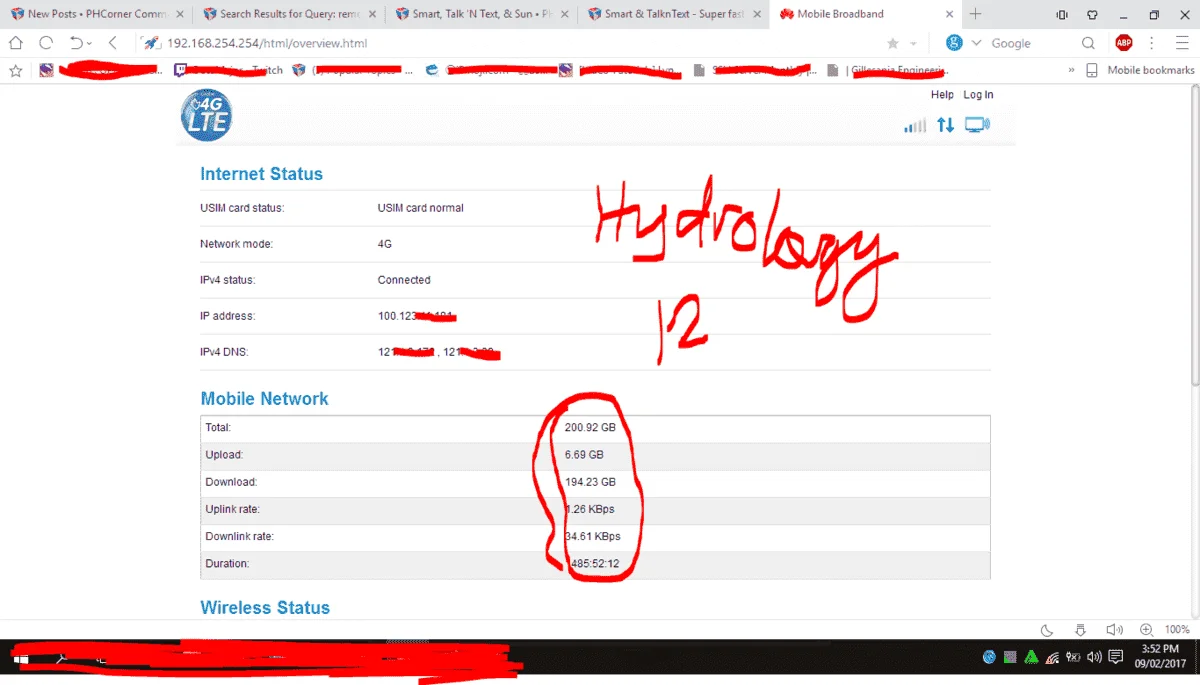The height and width of the screenshot is (685, 1200).
Task: Toggle night mode moon icon in status bar
Action: click(x=1047, y=630)
